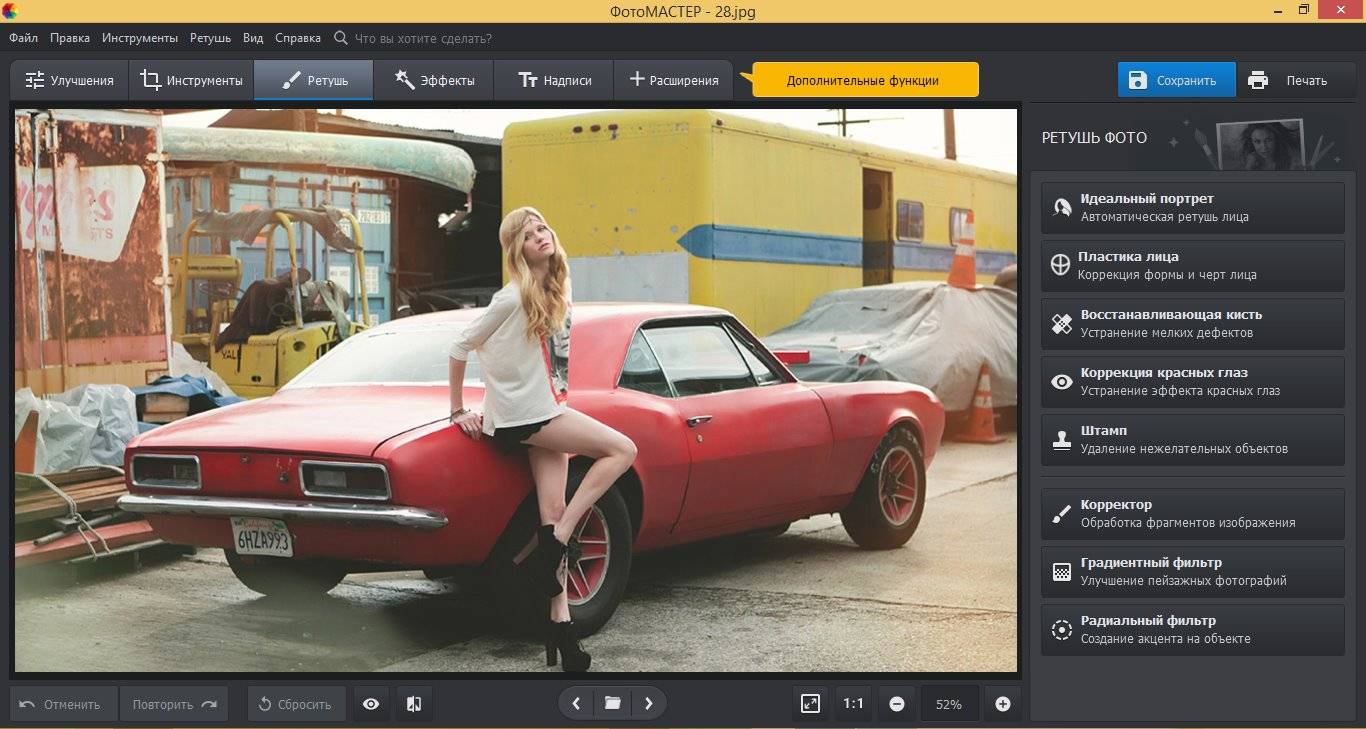Open the Вид menu
The image size is (1366, 729).
(x=253, y=38)
